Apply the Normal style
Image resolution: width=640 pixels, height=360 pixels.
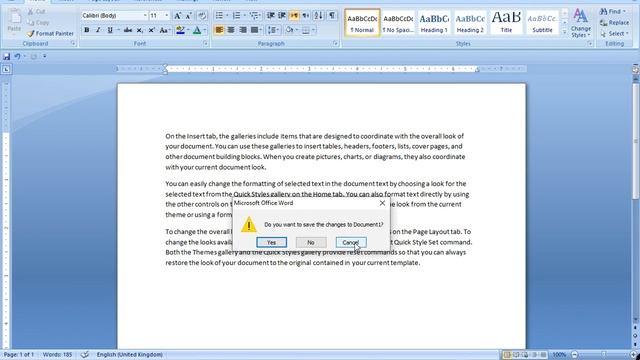tap(362, 23)
